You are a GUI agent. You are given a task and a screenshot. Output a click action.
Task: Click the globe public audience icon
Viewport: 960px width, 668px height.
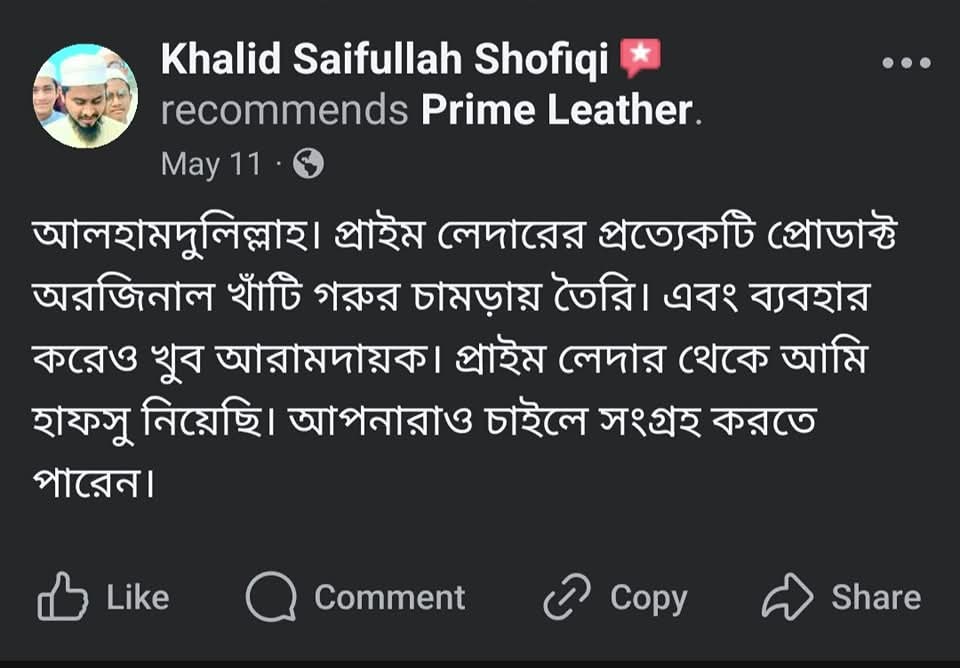308,164
